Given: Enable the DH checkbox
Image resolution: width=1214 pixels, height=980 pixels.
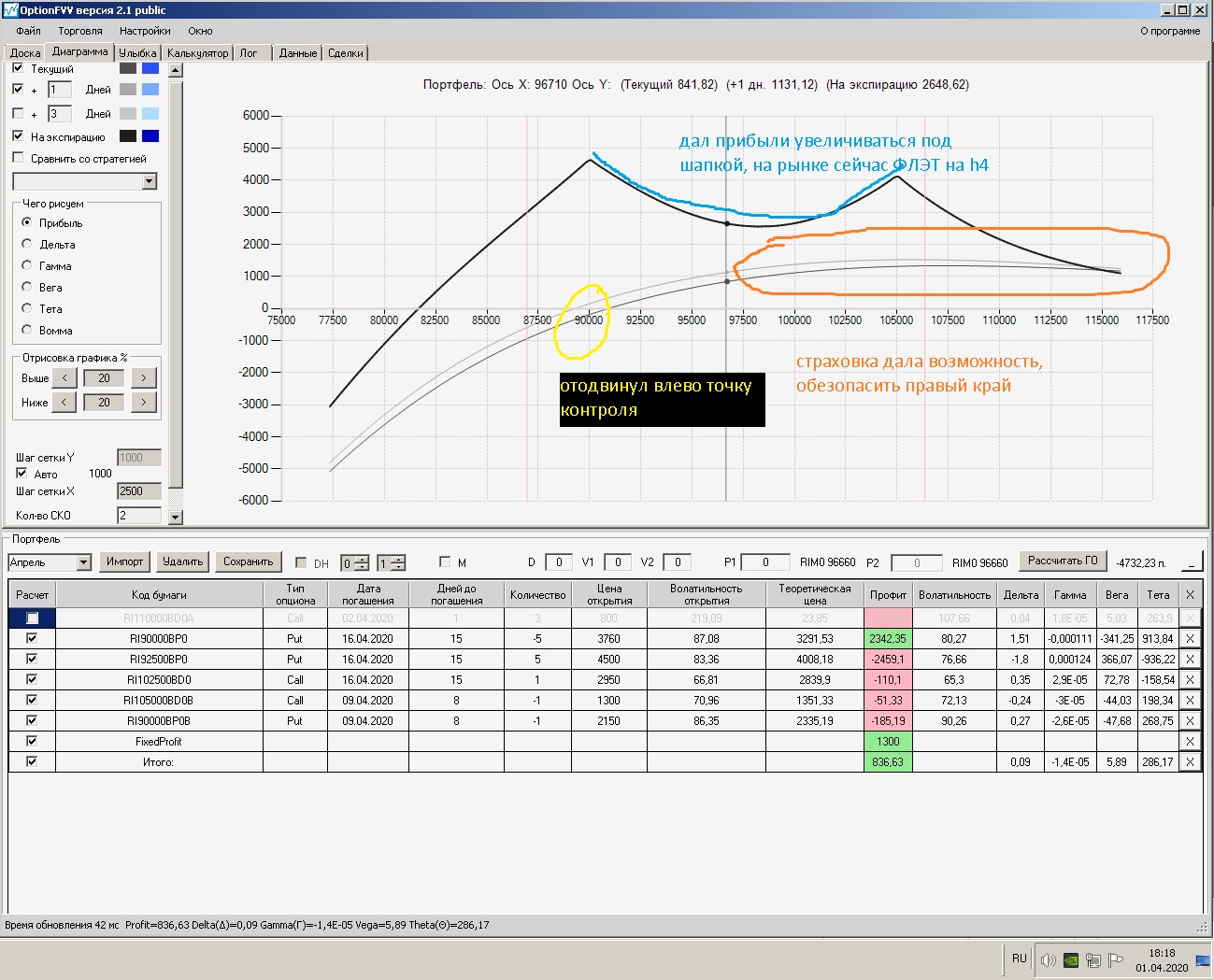Looking at the screenshot, I should pyautogui.click(x=301, y=562).
